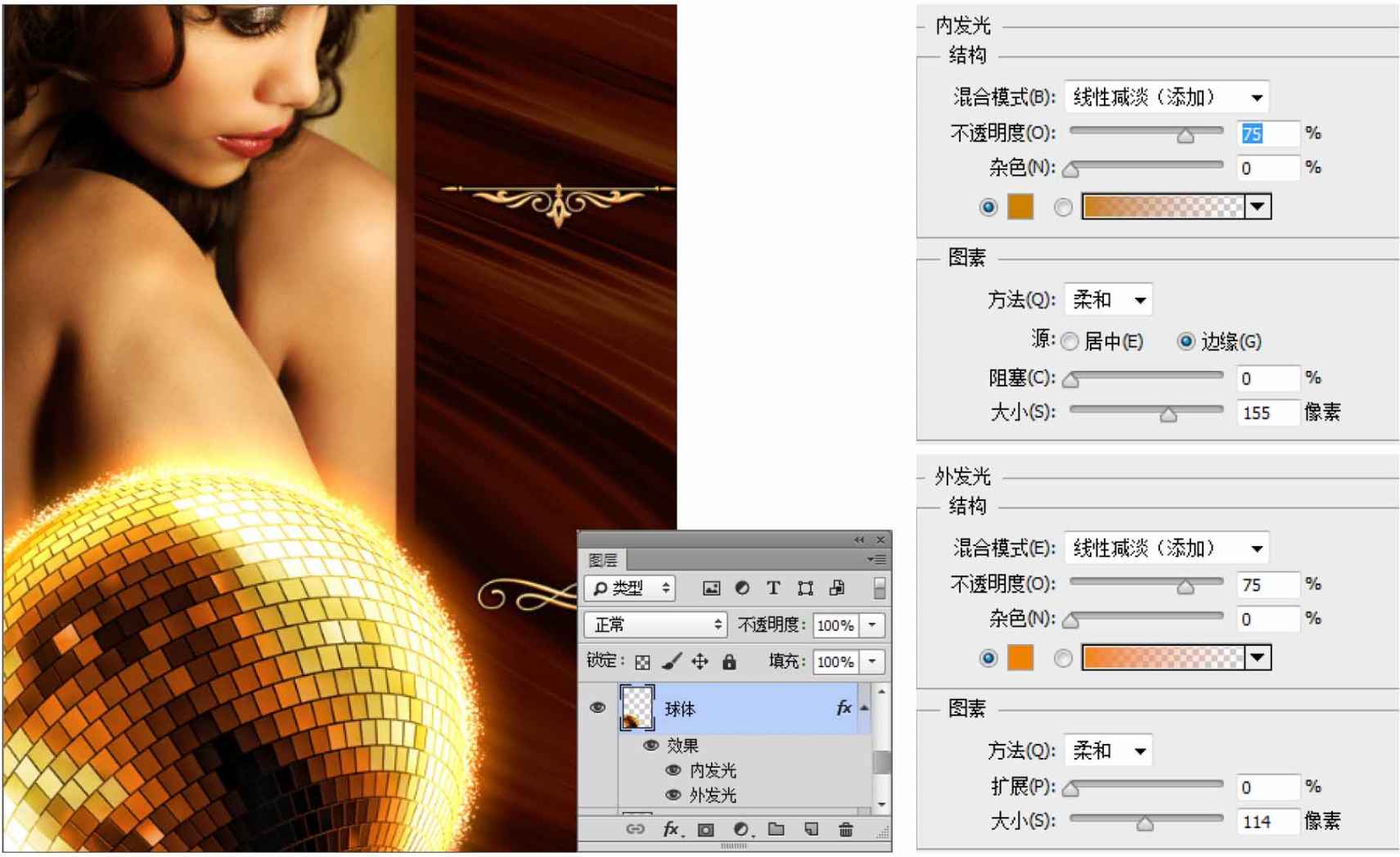Create new fill or adjustment layer
The width and height of the screenshot is (1400, 857).
click(741, 829)
